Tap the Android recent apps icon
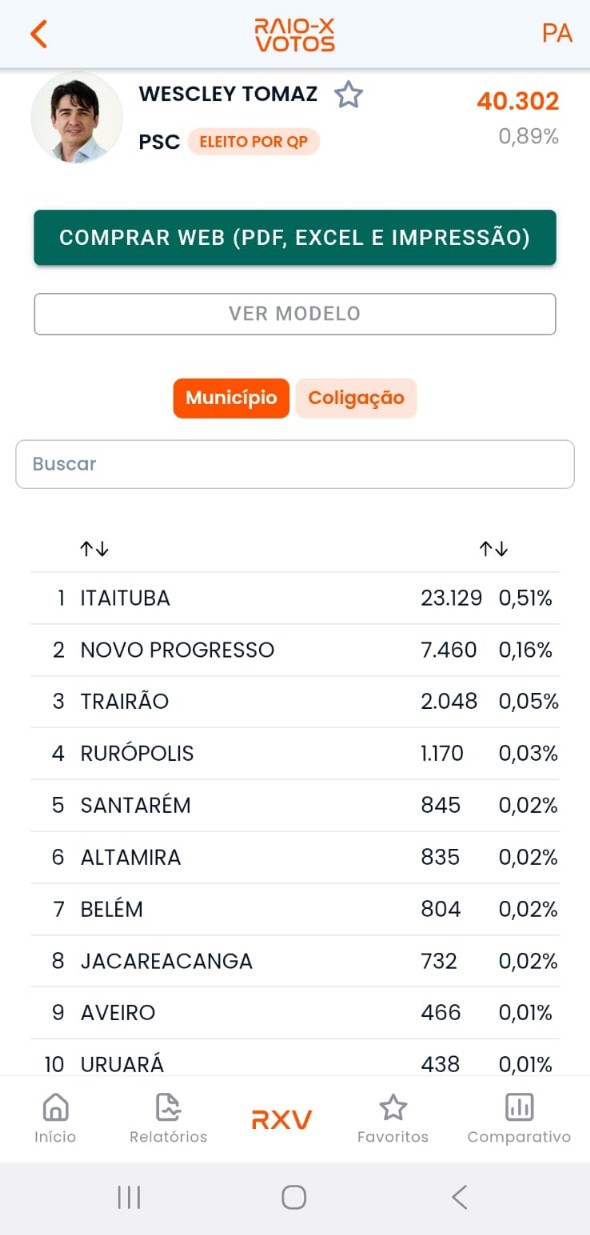This screenshot has height=1235, width=590. pyautogui.click(x=129, y=1197)
